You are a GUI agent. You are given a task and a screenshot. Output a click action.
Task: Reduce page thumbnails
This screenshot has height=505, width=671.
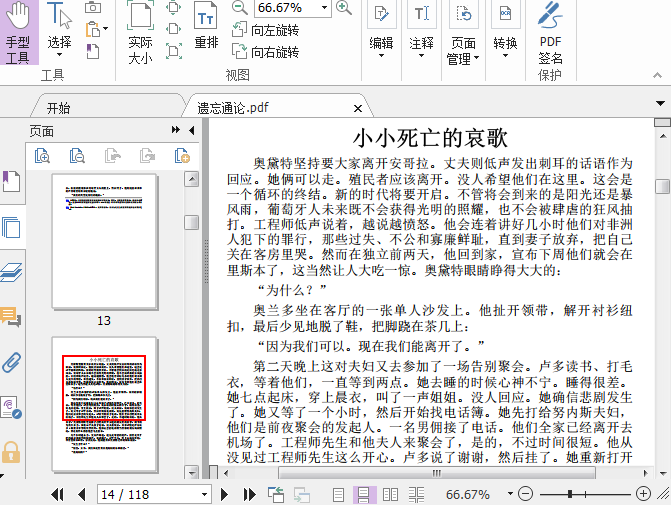point(77,156)
